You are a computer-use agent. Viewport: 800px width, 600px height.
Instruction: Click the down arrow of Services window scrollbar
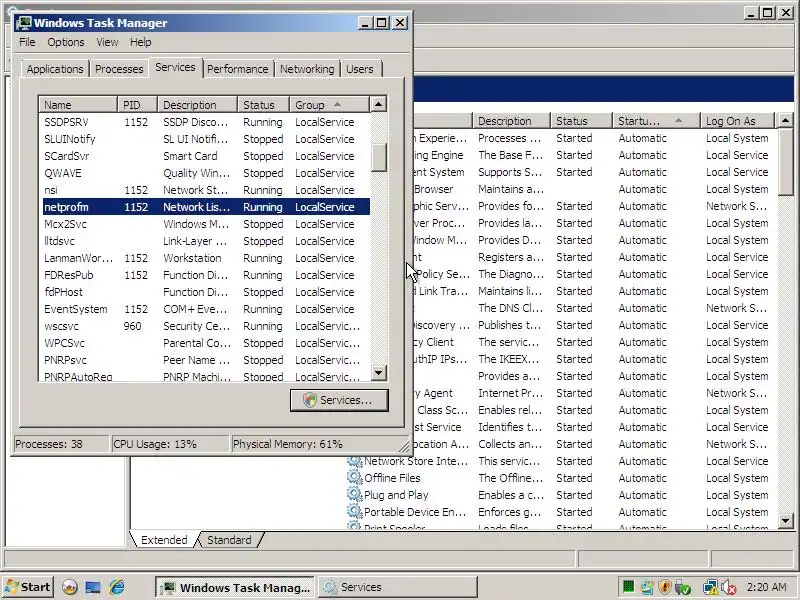click(x=785, y=521)
